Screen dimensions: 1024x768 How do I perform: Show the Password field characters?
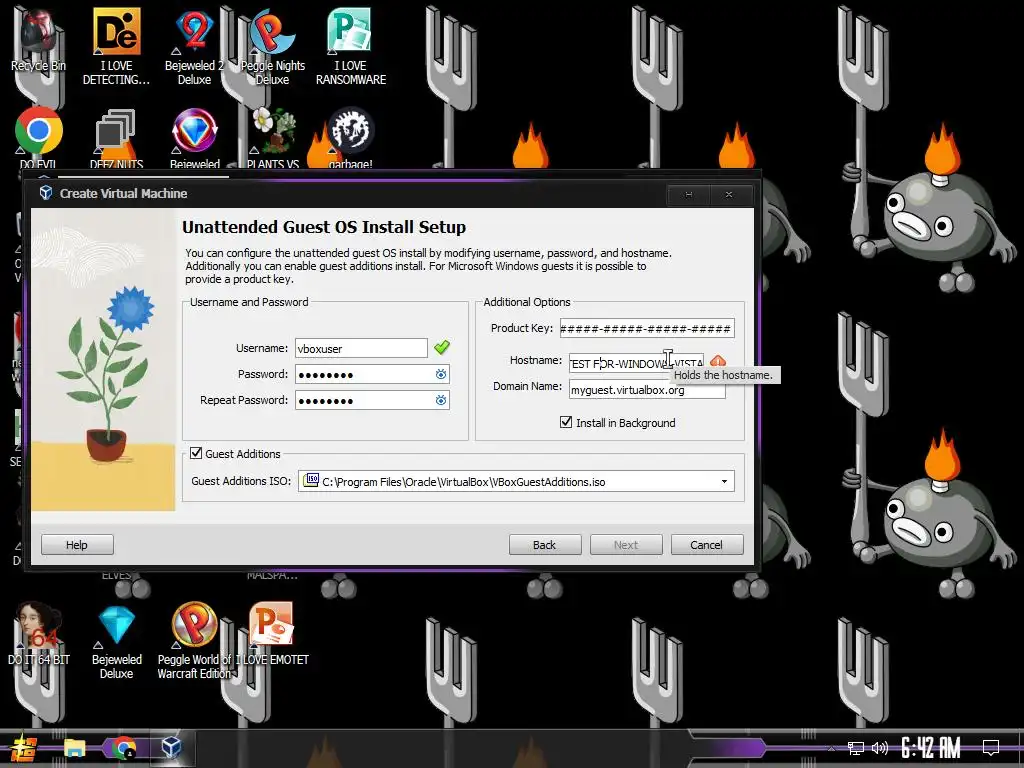coord(441,374)
